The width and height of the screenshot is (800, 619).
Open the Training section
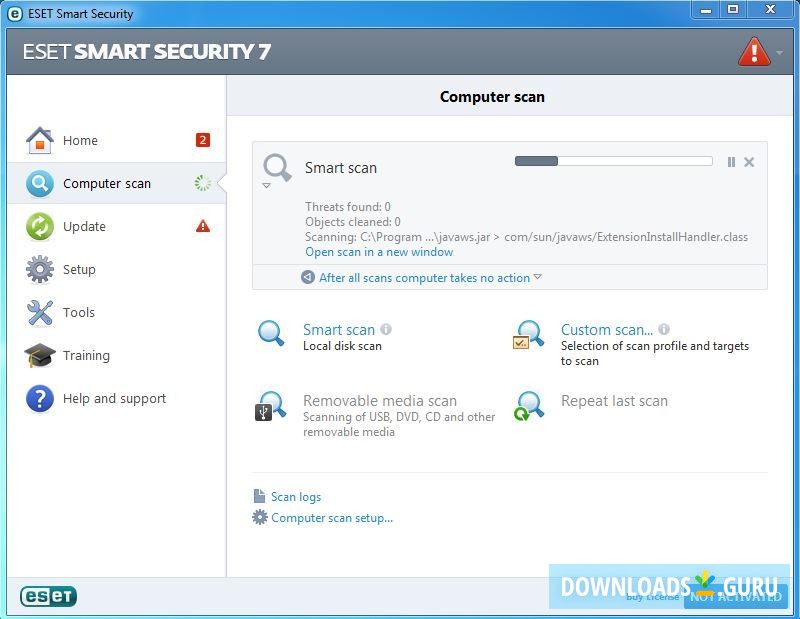pos(117,355)
